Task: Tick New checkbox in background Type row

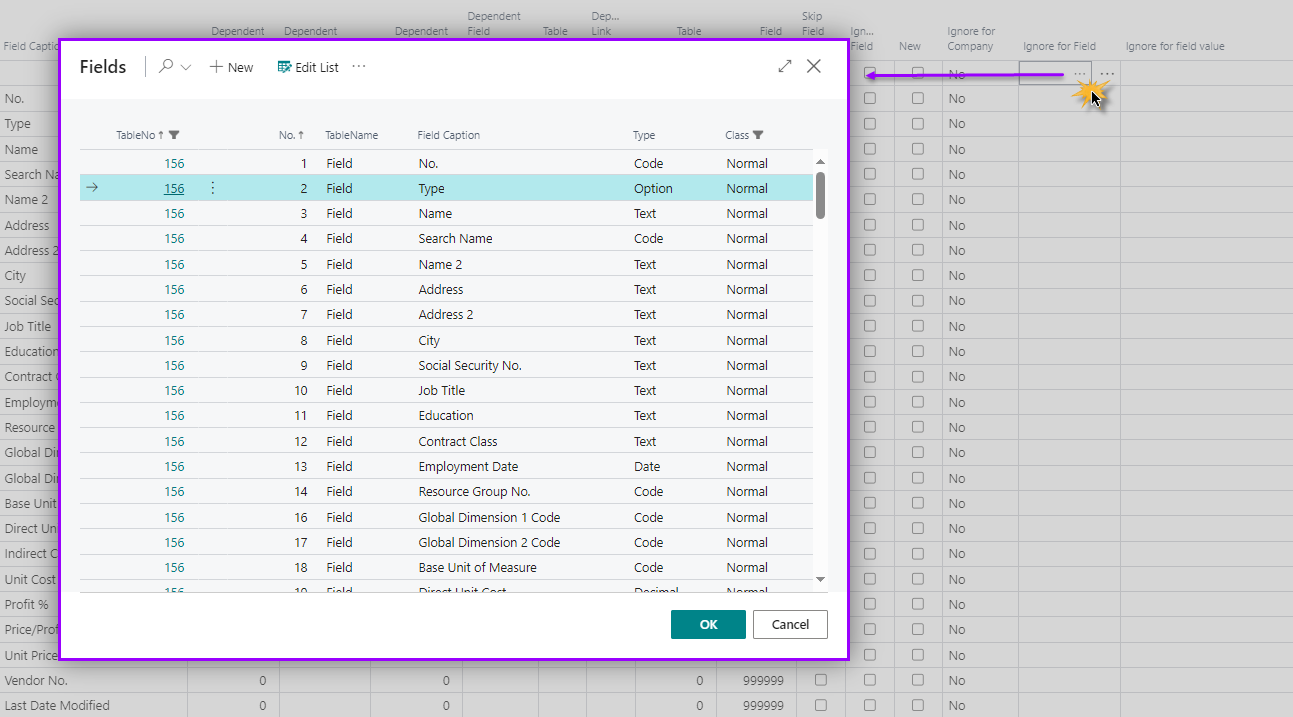Action: click(x=918, y=124)
